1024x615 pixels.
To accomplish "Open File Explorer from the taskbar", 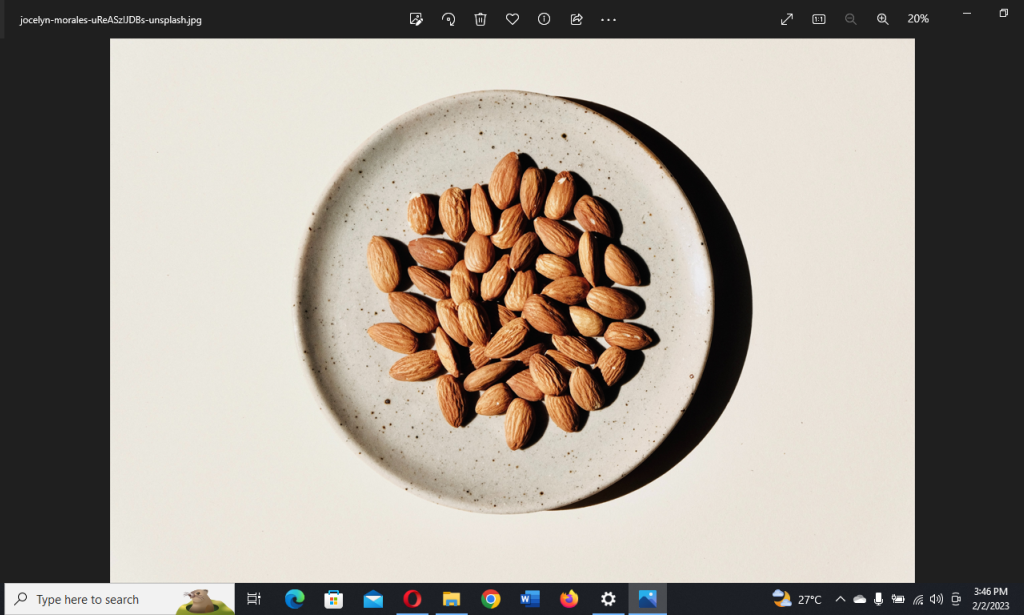I will click(451, 599).
